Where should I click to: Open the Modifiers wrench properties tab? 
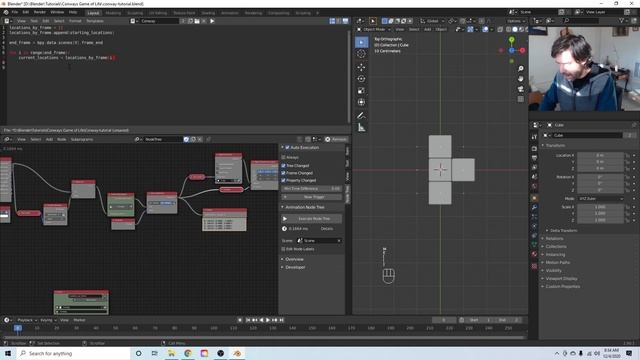click(534, 207)
